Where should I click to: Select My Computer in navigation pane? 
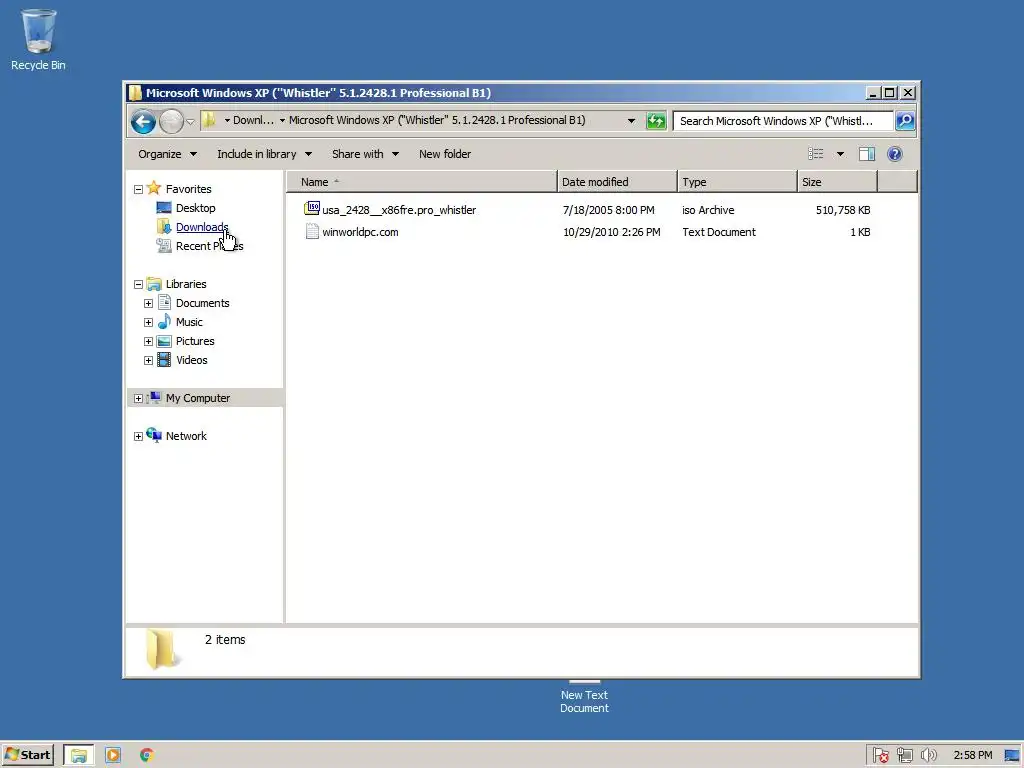pos(197,398)
